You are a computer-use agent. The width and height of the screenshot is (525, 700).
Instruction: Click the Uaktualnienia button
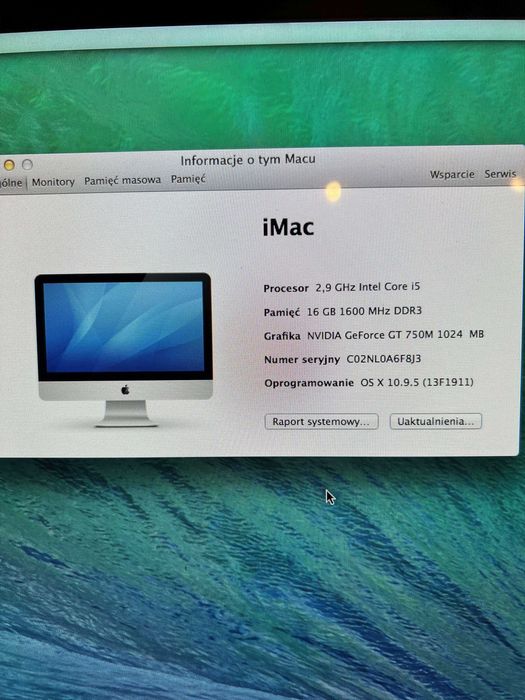[436, 421]
